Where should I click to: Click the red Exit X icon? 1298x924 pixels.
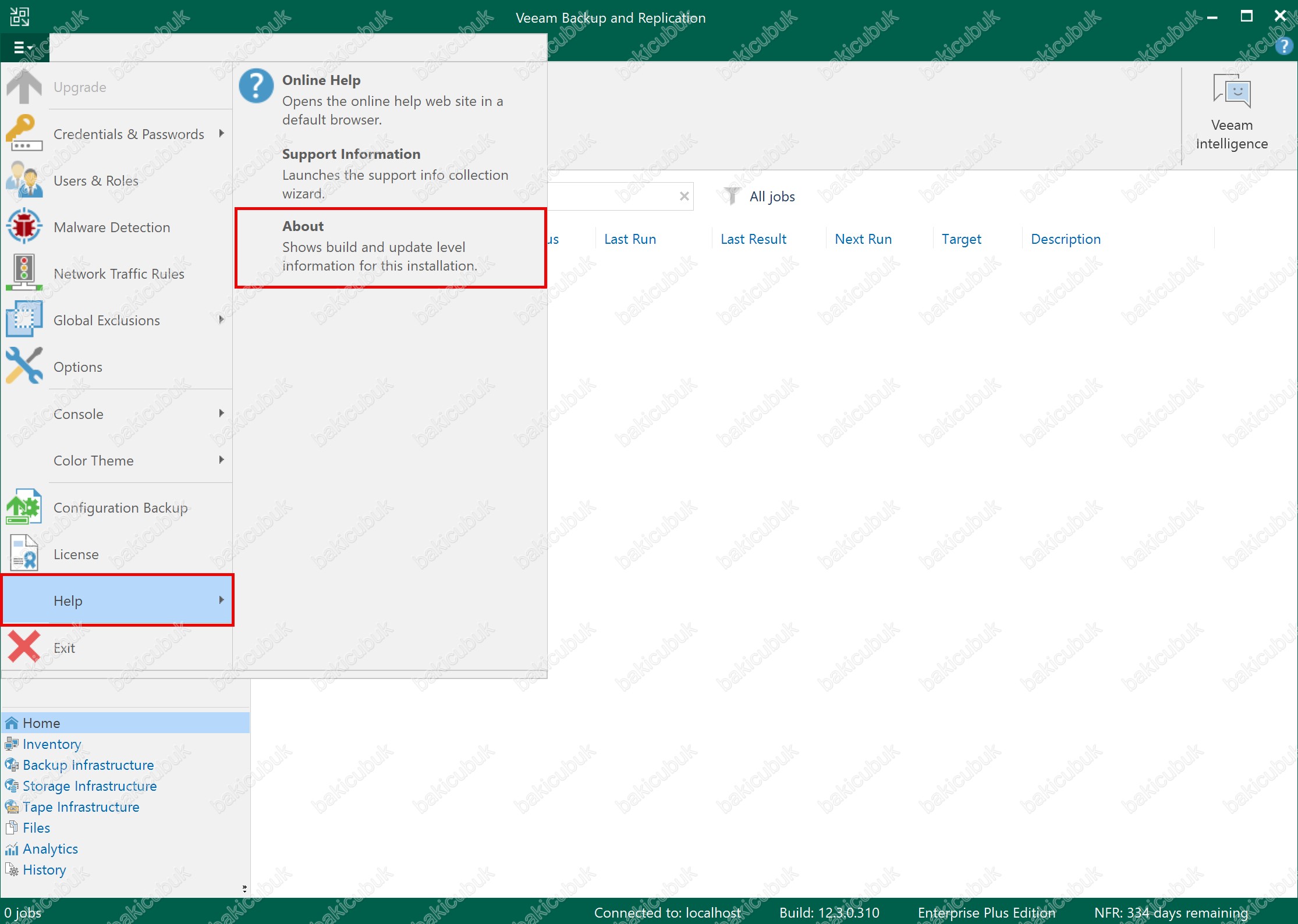[24, 647]
